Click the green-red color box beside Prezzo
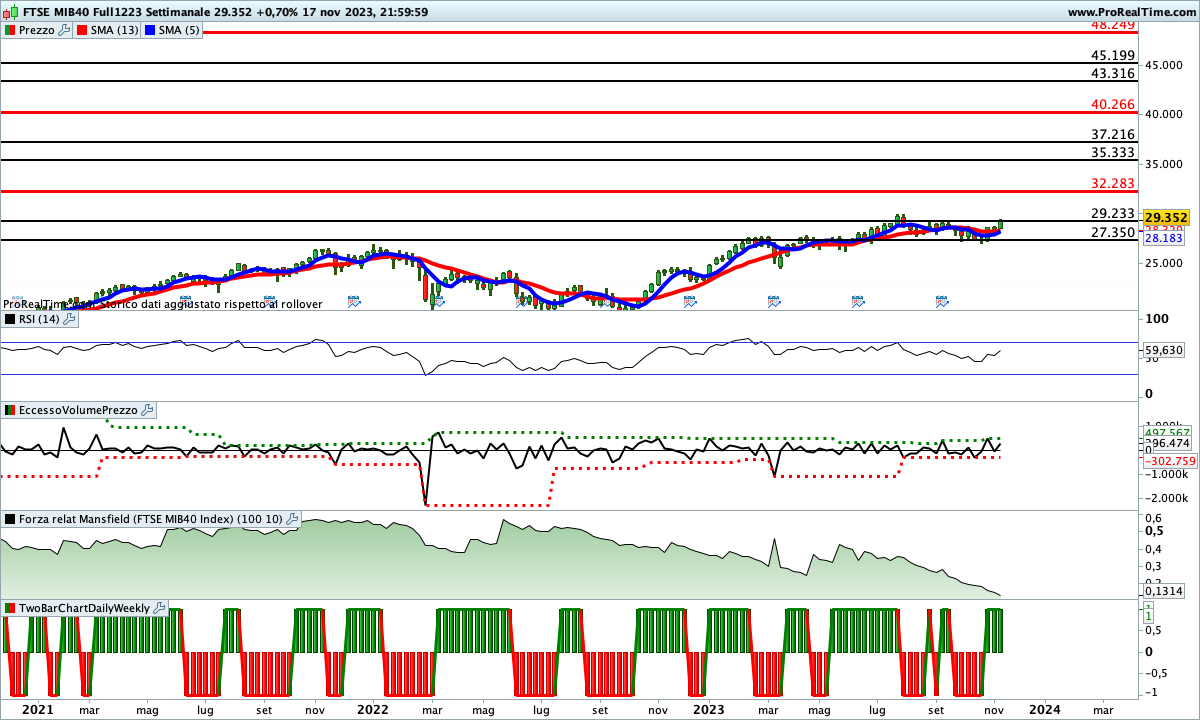Viewport: 1200px width, 720px height. (x=9, y=30)
